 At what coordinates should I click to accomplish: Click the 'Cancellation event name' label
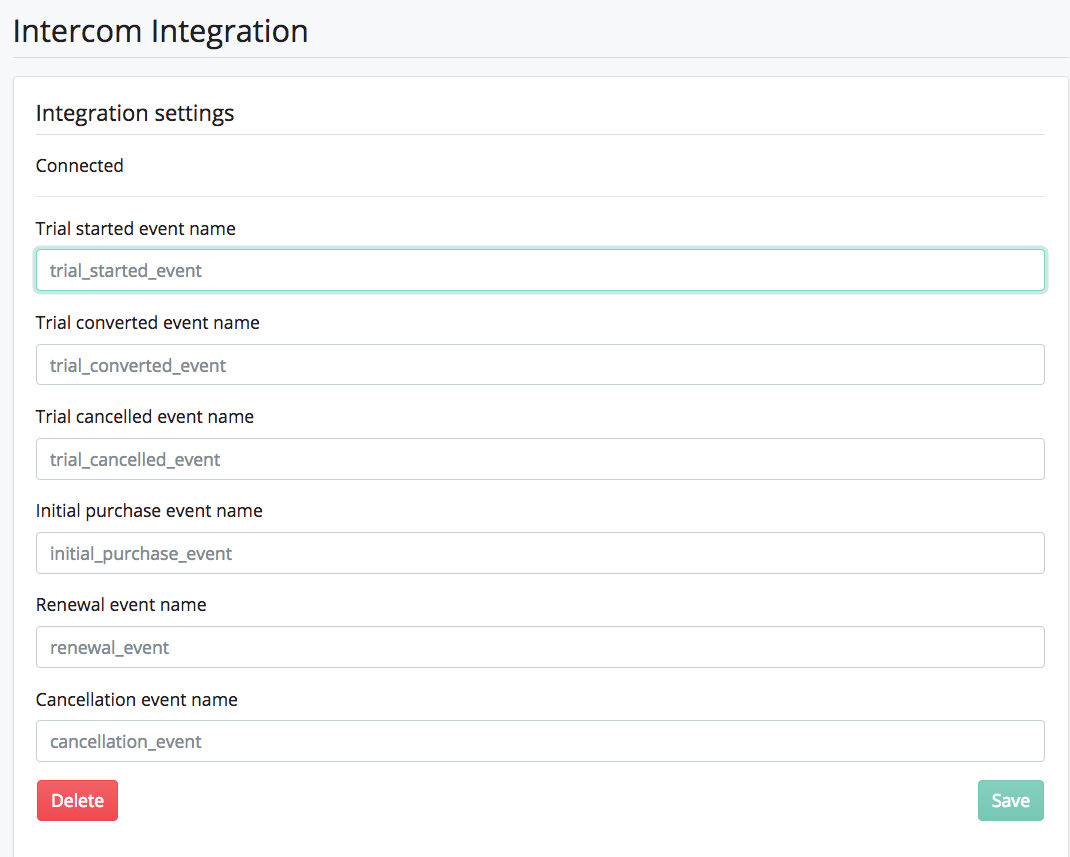136,699
